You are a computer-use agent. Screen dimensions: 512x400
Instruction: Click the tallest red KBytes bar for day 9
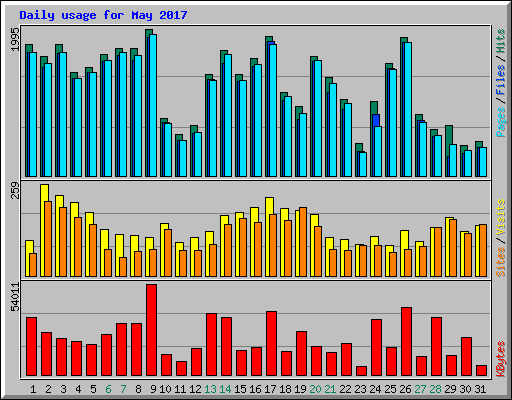[x=152, y=330]
